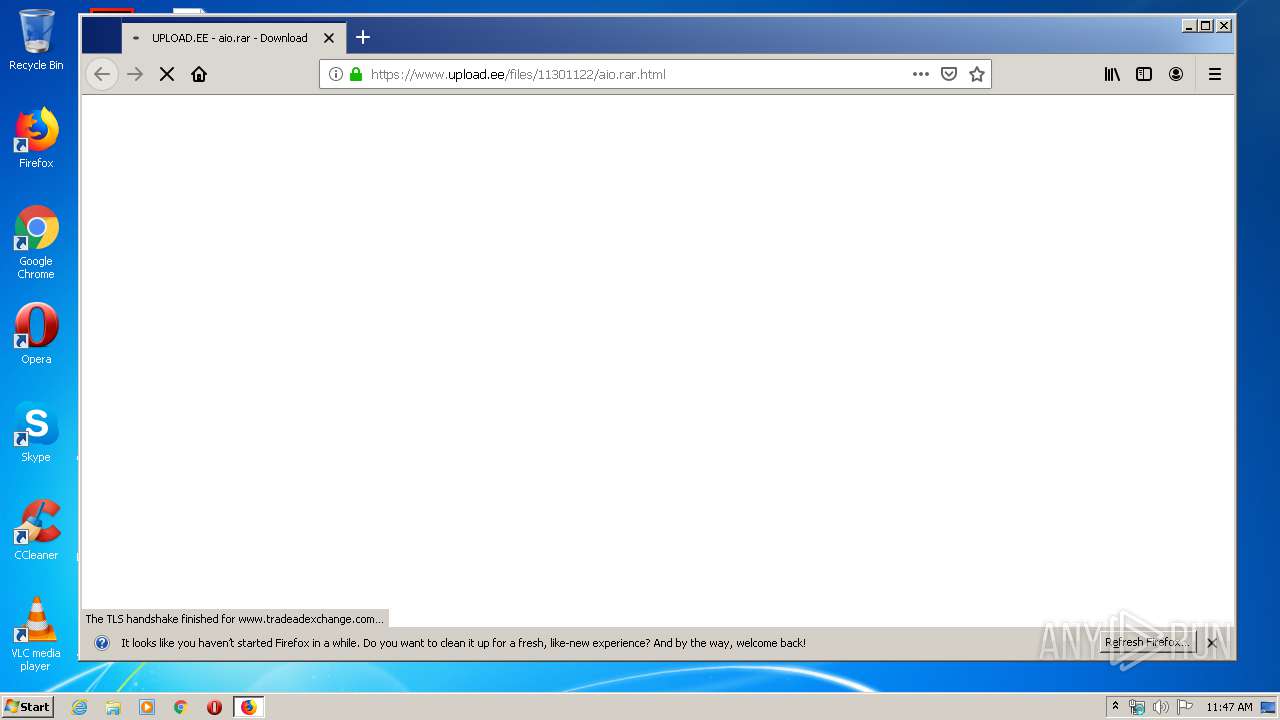Screen dimensions: 1280x720
Task: Click the 11:47 AM taskbar clock
Action: pos(1229,707)
